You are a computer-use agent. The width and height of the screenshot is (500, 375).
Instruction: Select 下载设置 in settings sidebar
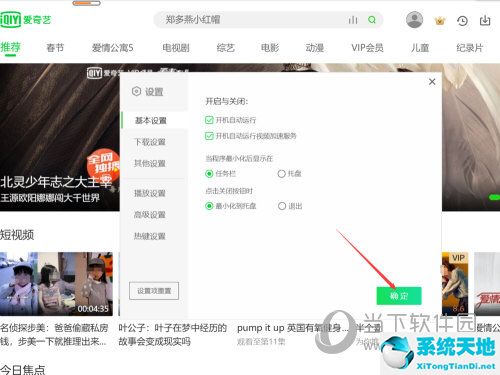tap(150, 142)
